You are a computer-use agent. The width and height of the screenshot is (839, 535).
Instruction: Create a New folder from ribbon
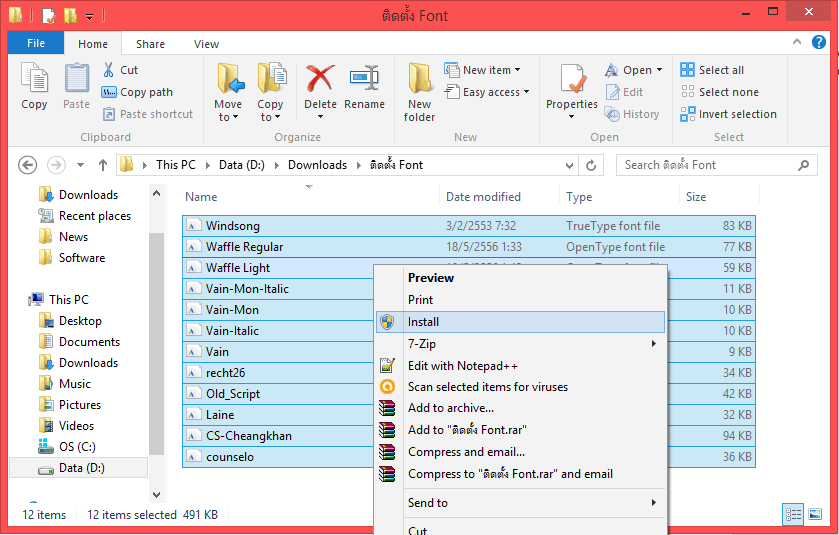tap(419, 91)
